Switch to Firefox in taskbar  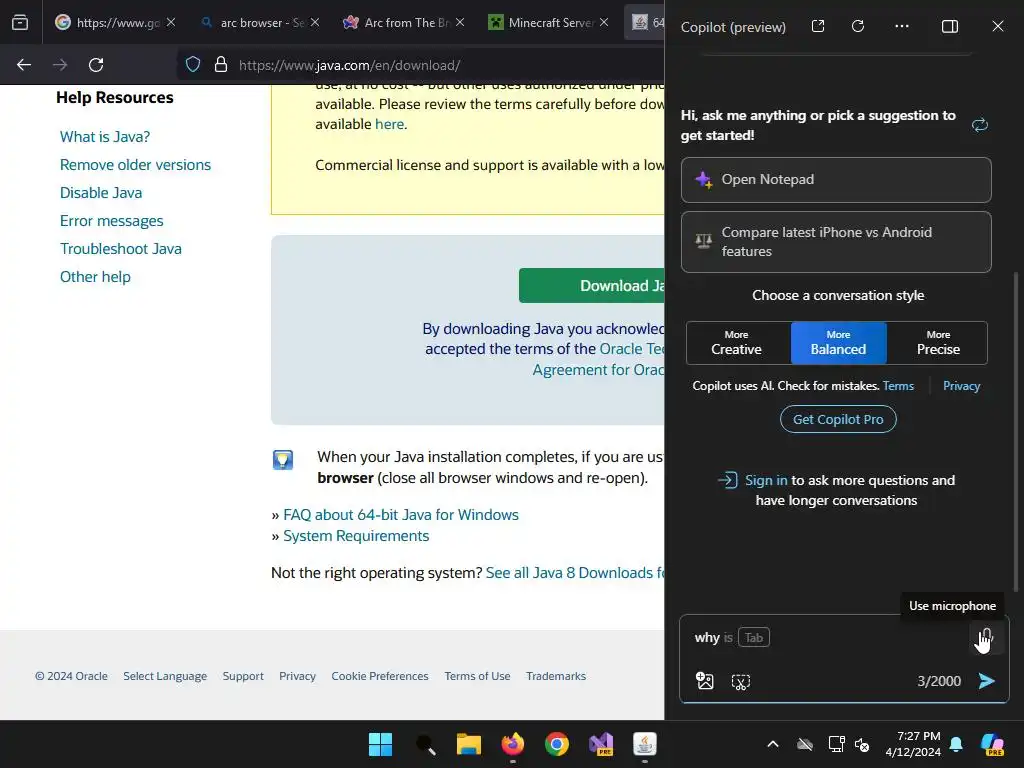(x=513, y=744)
